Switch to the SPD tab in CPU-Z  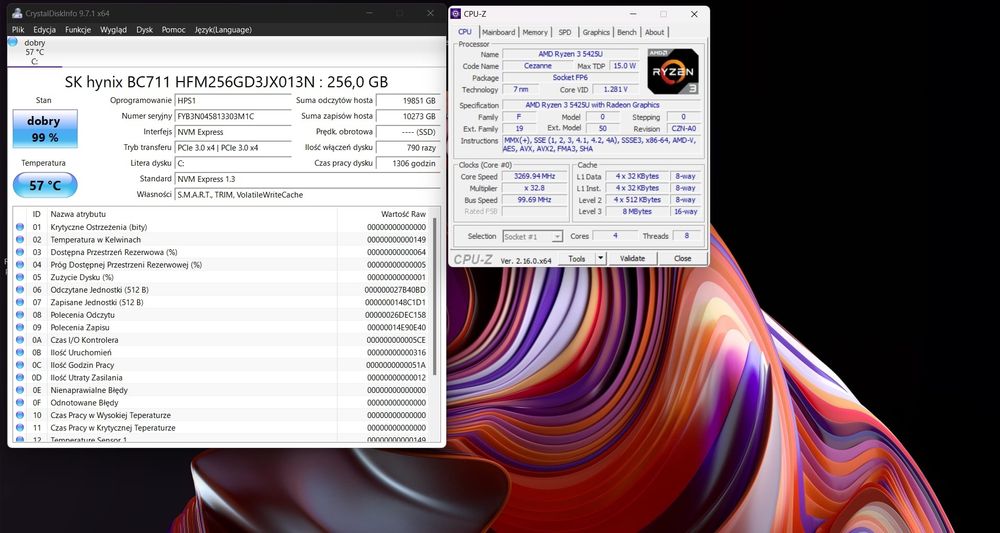click(565, 32)
